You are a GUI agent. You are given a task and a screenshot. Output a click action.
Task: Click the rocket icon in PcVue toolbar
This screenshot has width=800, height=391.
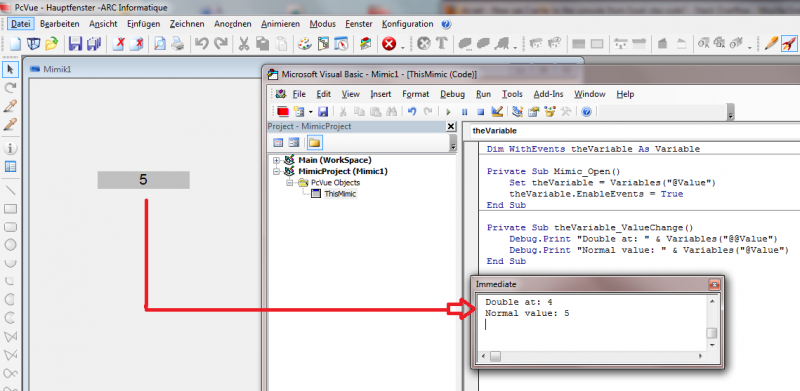click(x=788, y=44)
